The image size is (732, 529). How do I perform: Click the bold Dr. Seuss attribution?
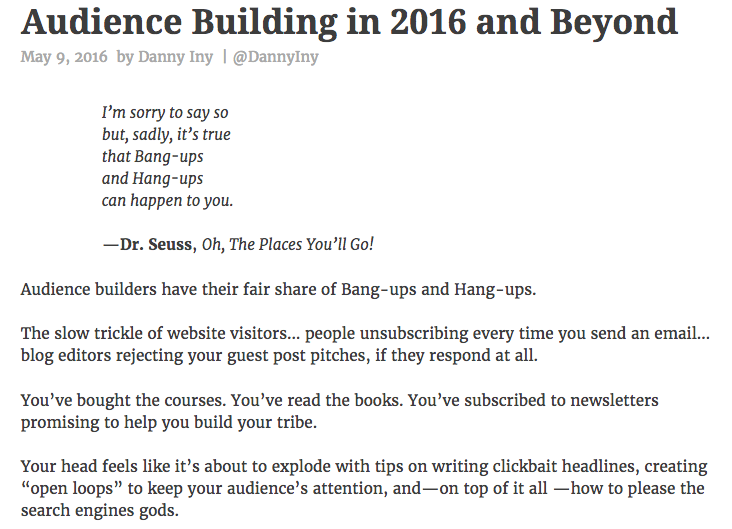156,244
